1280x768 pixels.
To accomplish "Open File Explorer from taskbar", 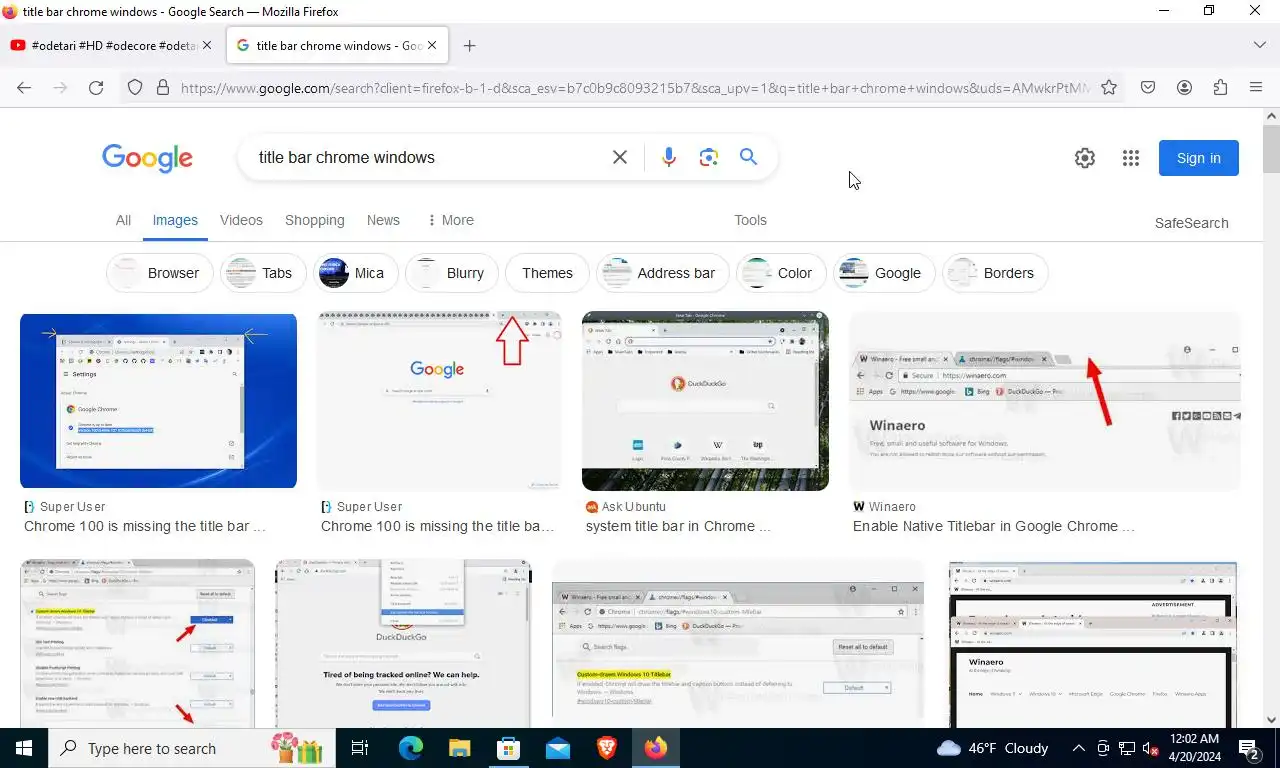I will [x=459, y=748].
